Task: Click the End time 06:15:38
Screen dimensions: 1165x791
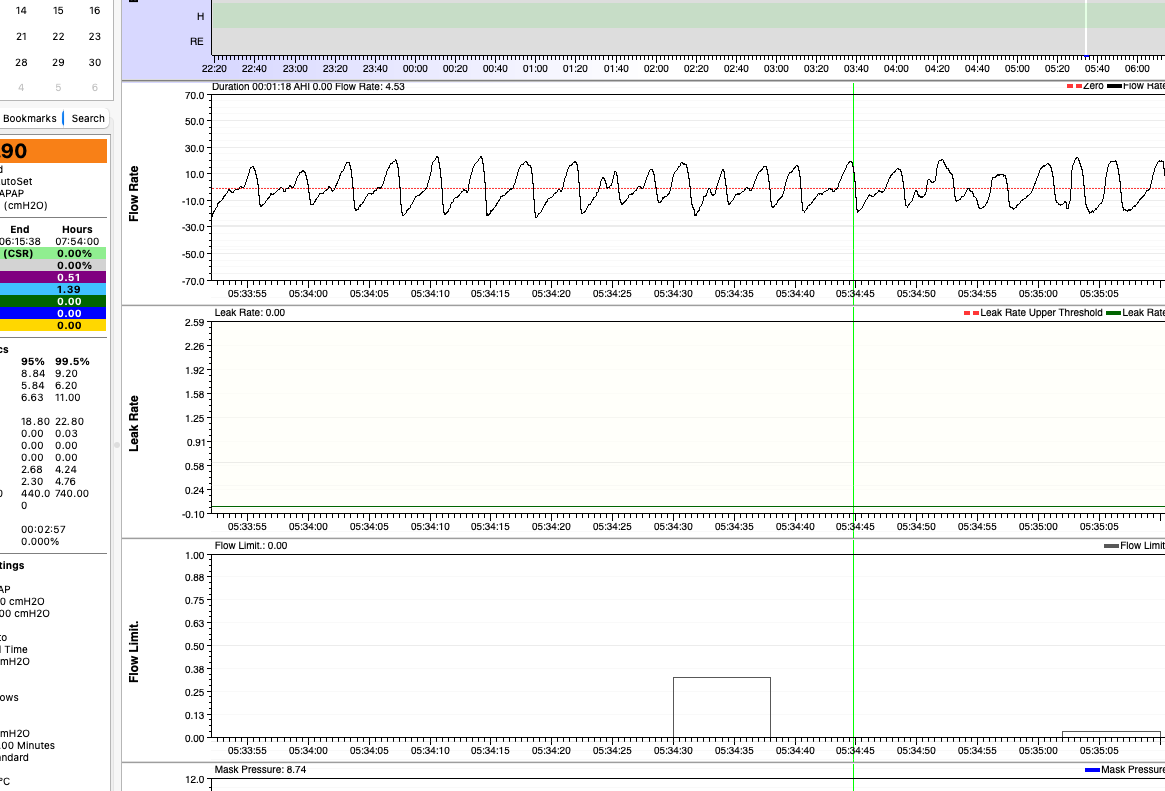Action: tap(20, 241)
